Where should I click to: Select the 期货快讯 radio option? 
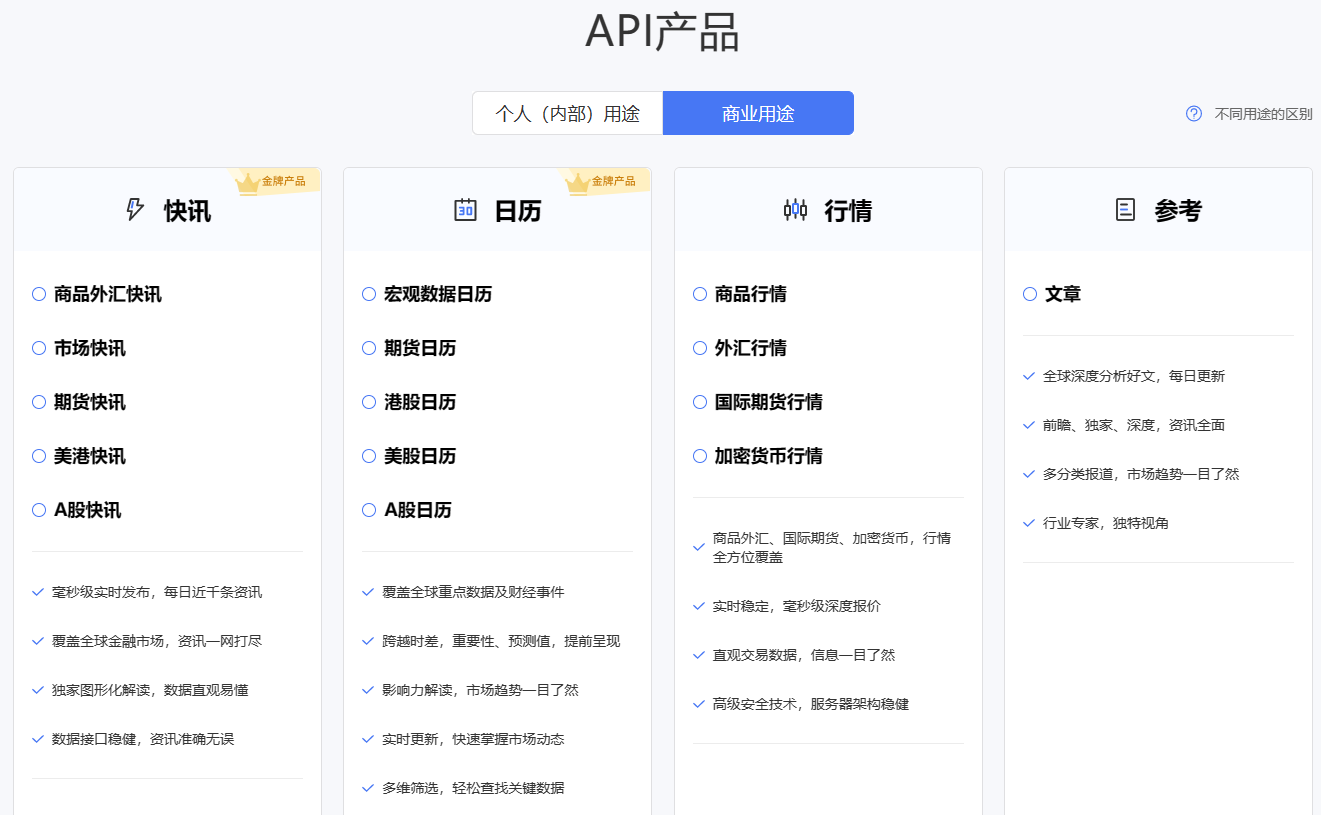coord(39,402)
